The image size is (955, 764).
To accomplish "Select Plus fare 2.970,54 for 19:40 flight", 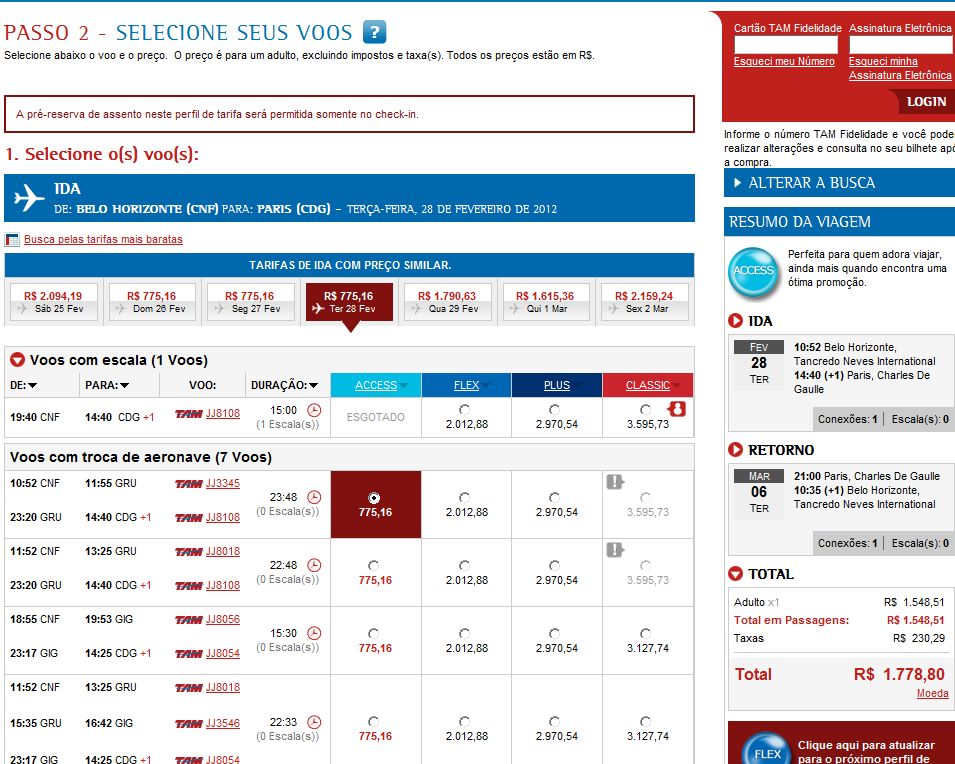I will pyautogui.click(x=554, y=409).
